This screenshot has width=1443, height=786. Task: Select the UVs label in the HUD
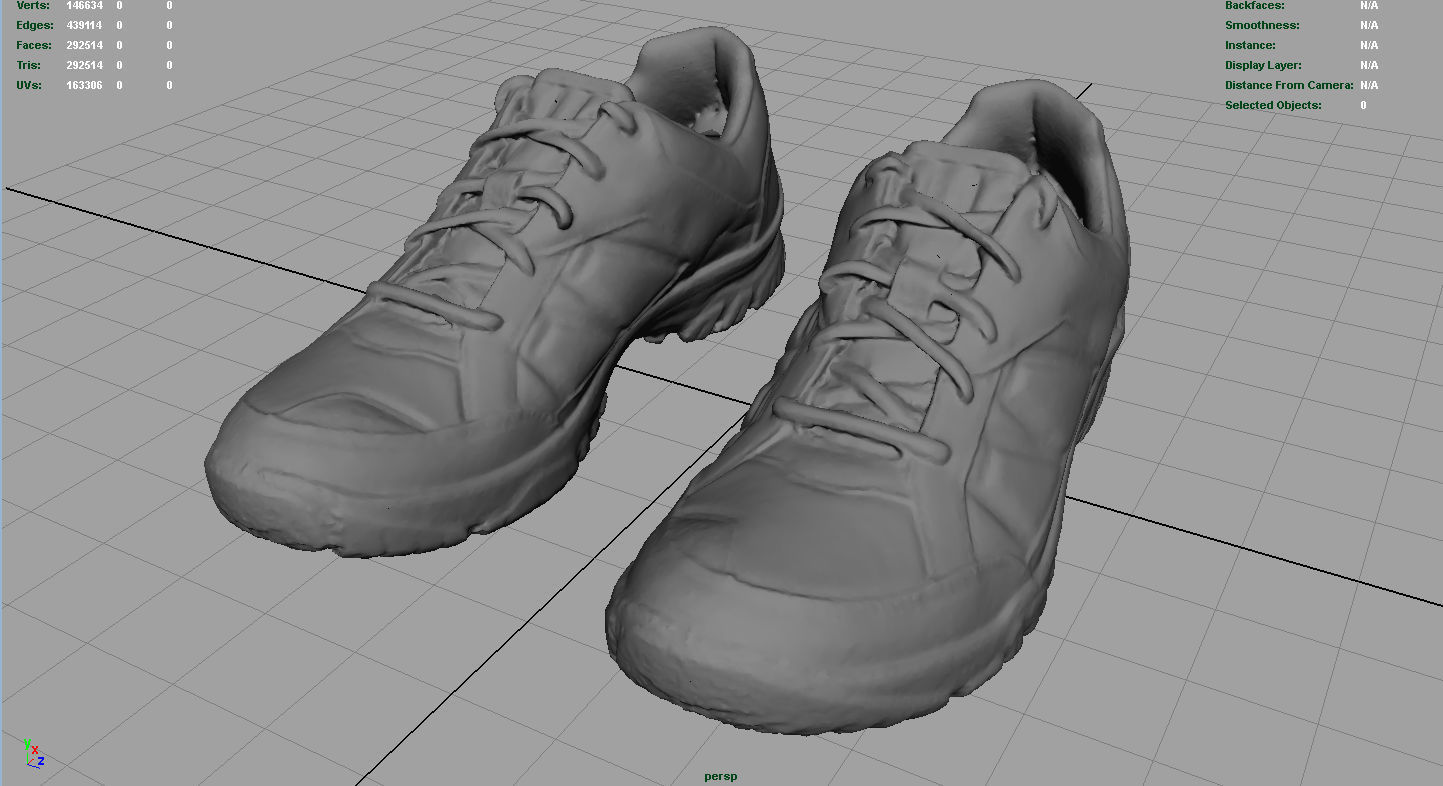pyautogui.click(x=29, y=85)
